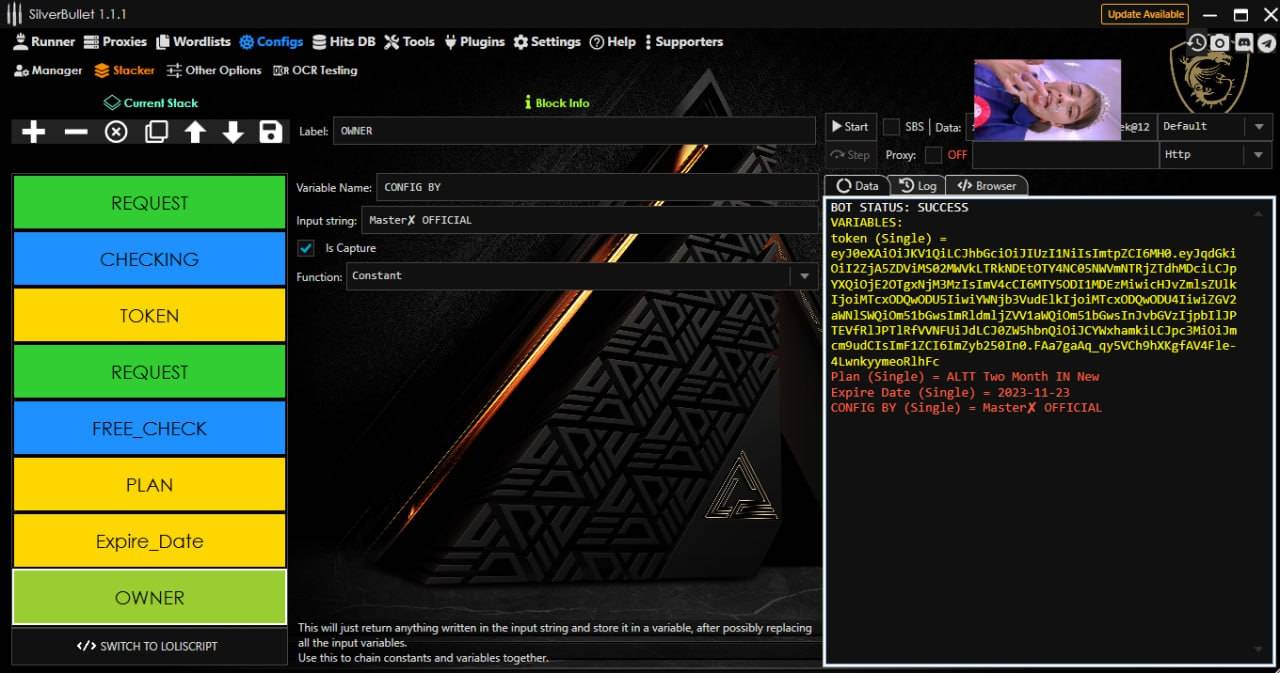Click the BOT STATUS: SUCCESS line
The height and width of the screenshot is (673, 1280).
tap(899, 208)
